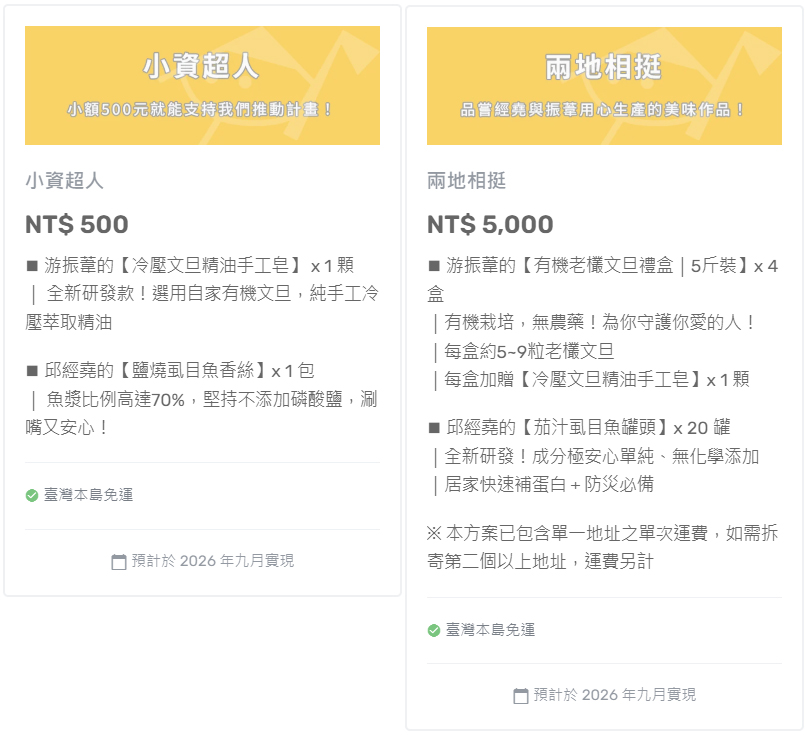Viewport: 805px width, 741px height.
Task: Click the shipping note starting with ※ 本方案
Action: (603, 548)
